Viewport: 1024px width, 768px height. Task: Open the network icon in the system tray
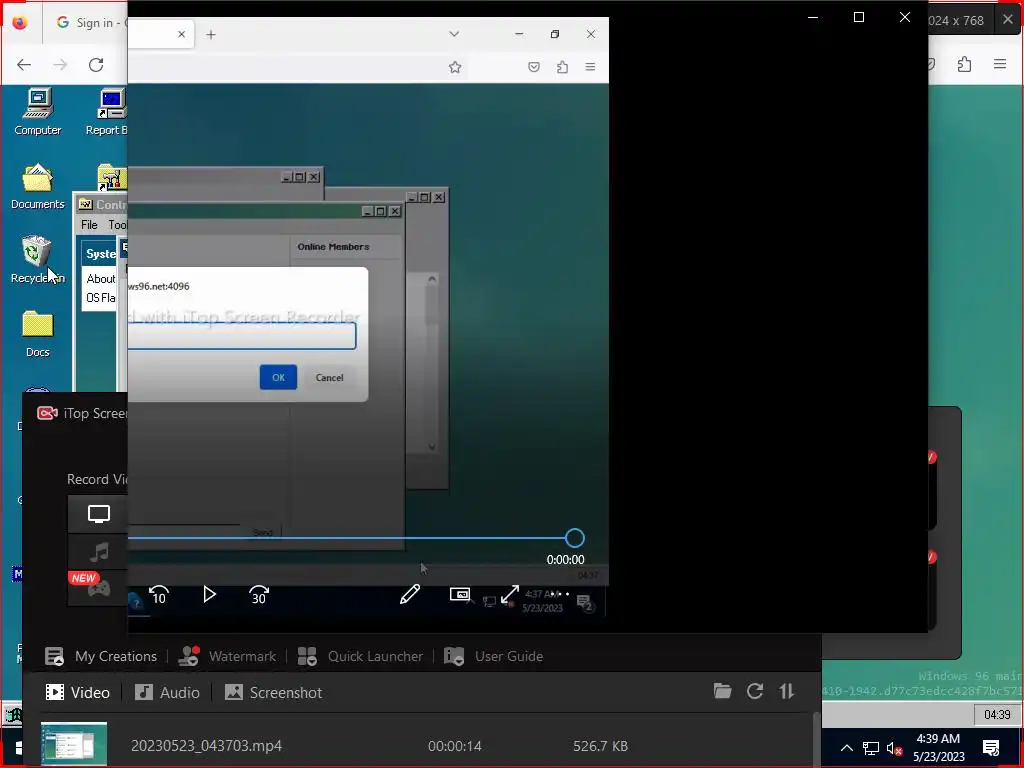[871, 748]
